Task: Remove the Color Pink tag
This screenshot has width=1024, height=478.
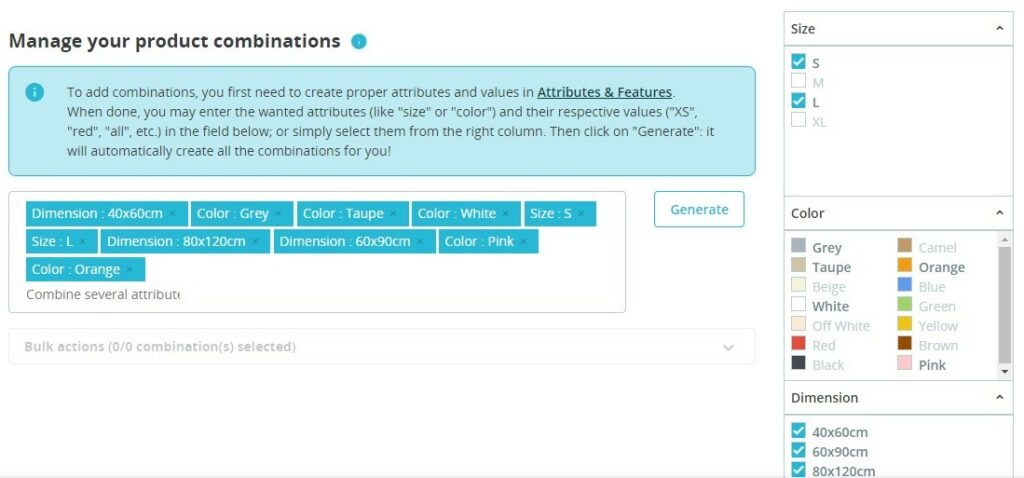Action: (523, 242)
